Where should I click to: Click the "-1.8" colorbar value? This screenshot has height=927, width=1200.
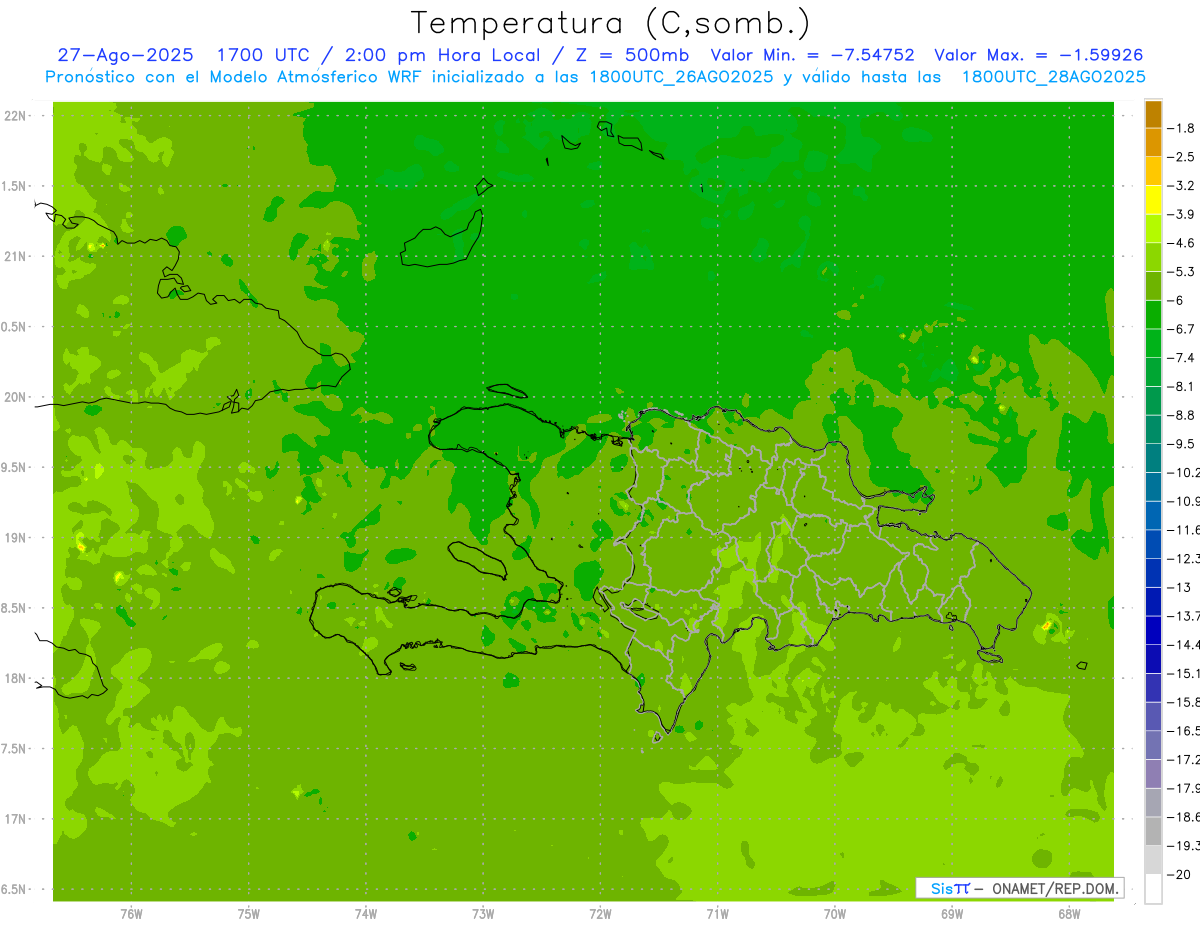click(x=1182, y=128)
